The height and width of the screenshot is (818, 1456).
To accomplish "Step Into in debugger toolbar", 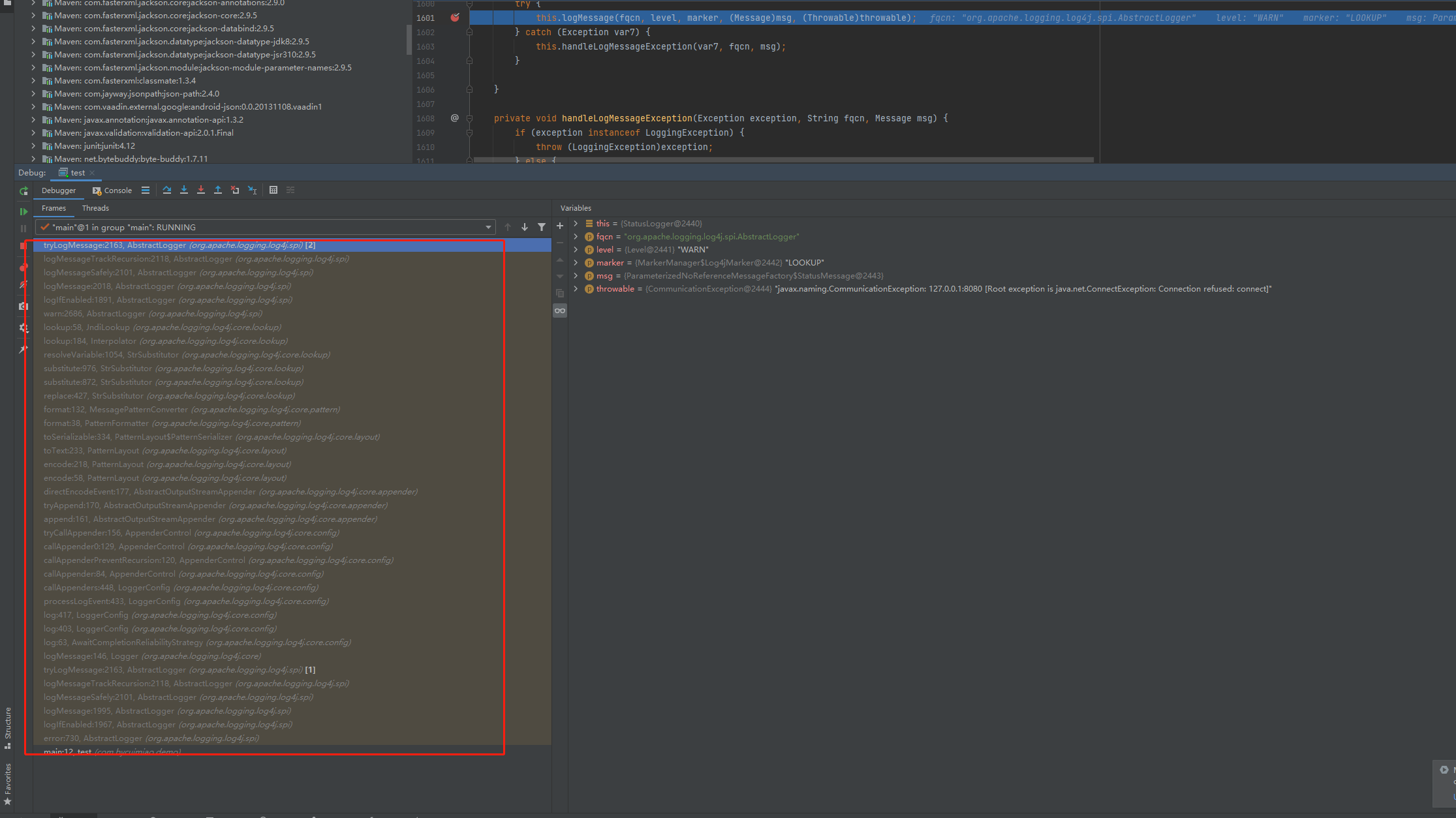I will 184,190.
